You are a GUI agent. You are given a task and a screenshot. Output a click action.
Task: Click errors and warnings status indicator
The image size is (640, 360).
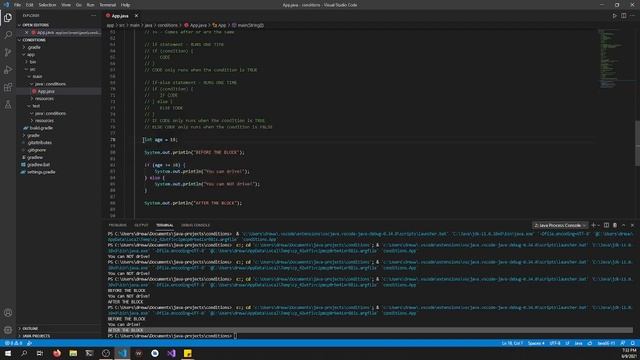pos(13,343)
